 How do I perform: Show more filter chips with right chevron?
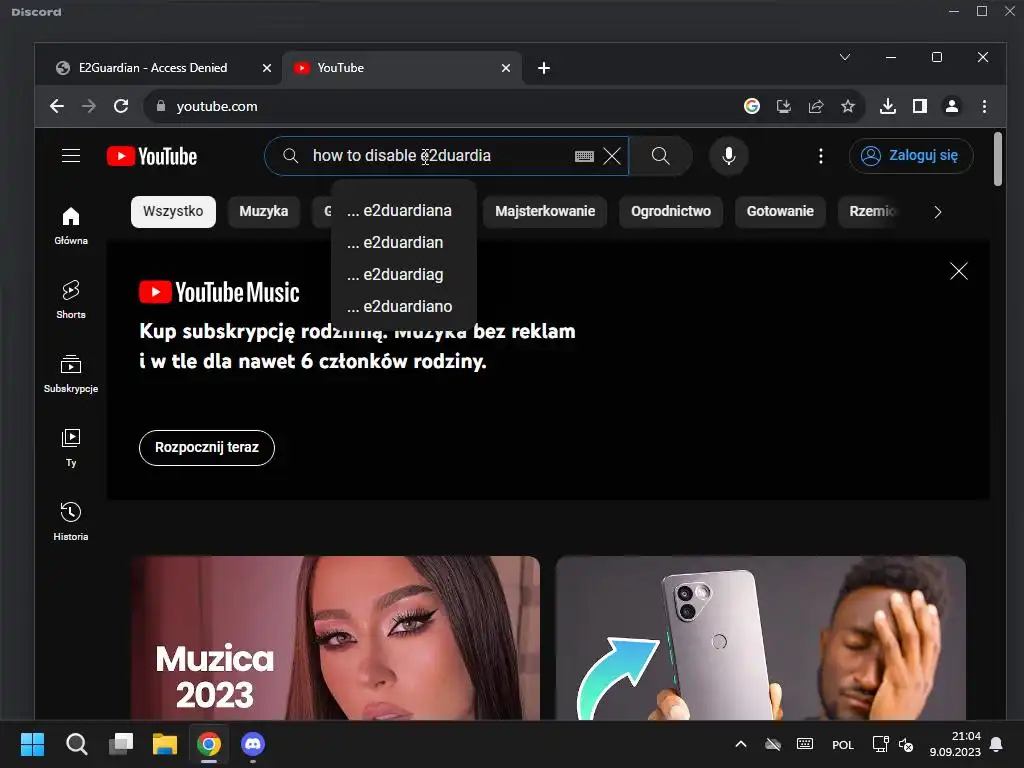[x=938, y=212]
